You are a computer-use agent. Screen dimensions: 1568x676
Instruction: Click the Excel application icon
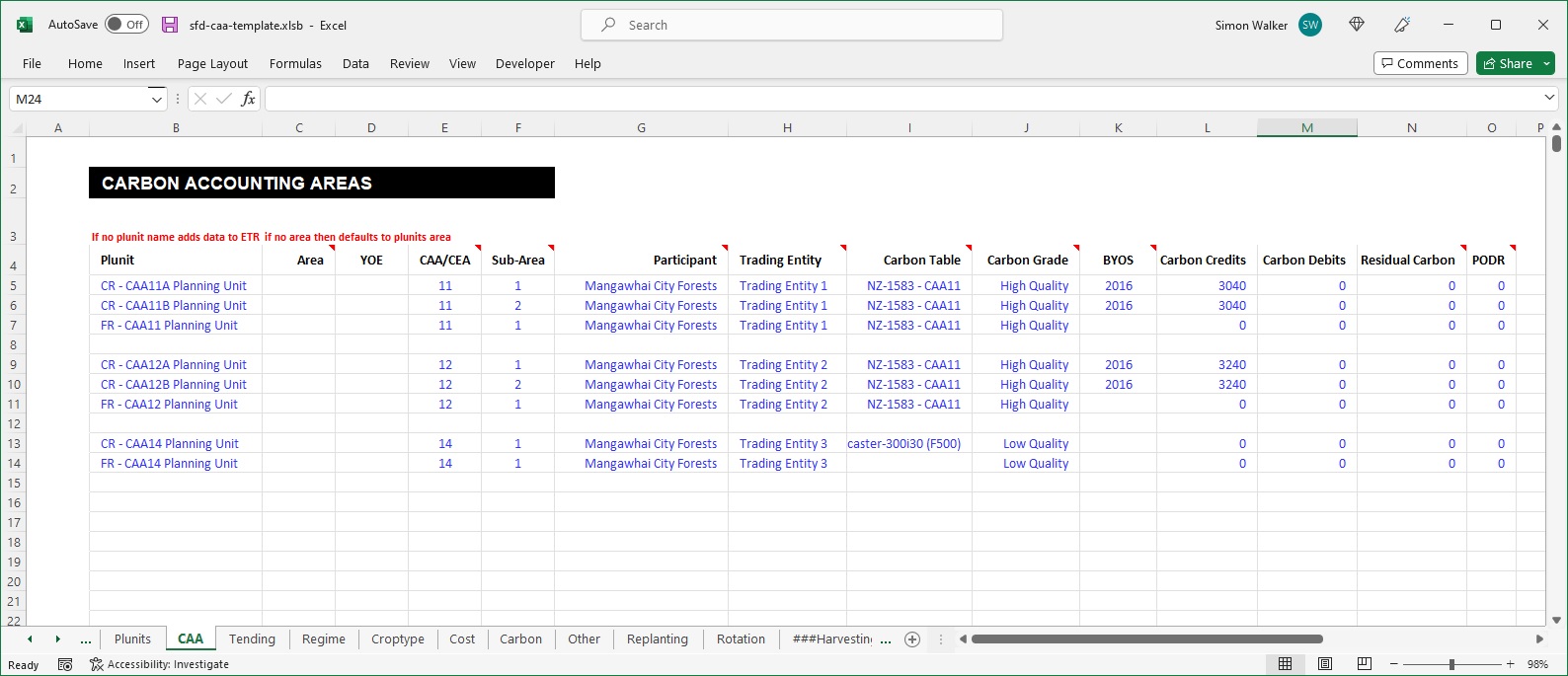tap(25, 25)
